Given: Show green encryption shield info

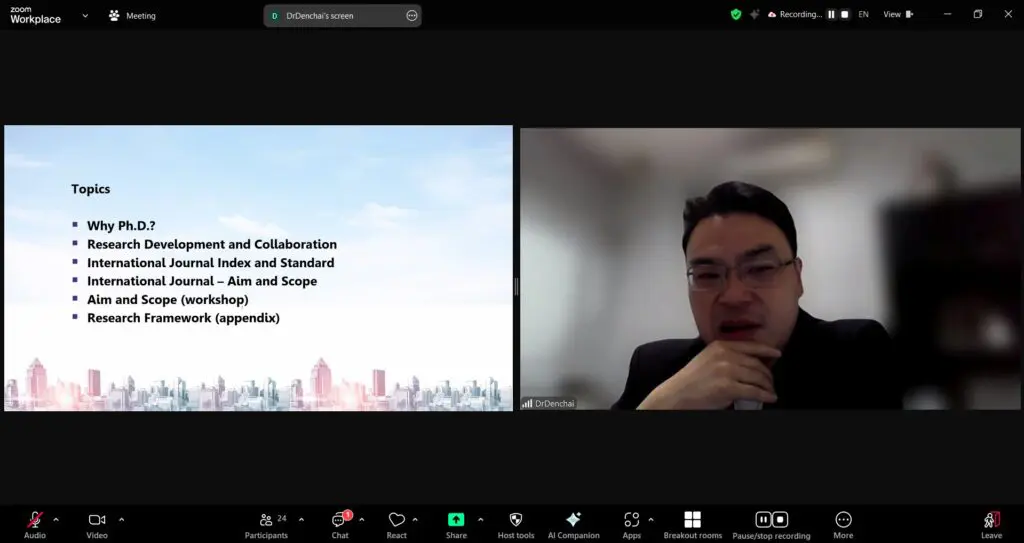Looking at the screenshot, I should (736, 14).
